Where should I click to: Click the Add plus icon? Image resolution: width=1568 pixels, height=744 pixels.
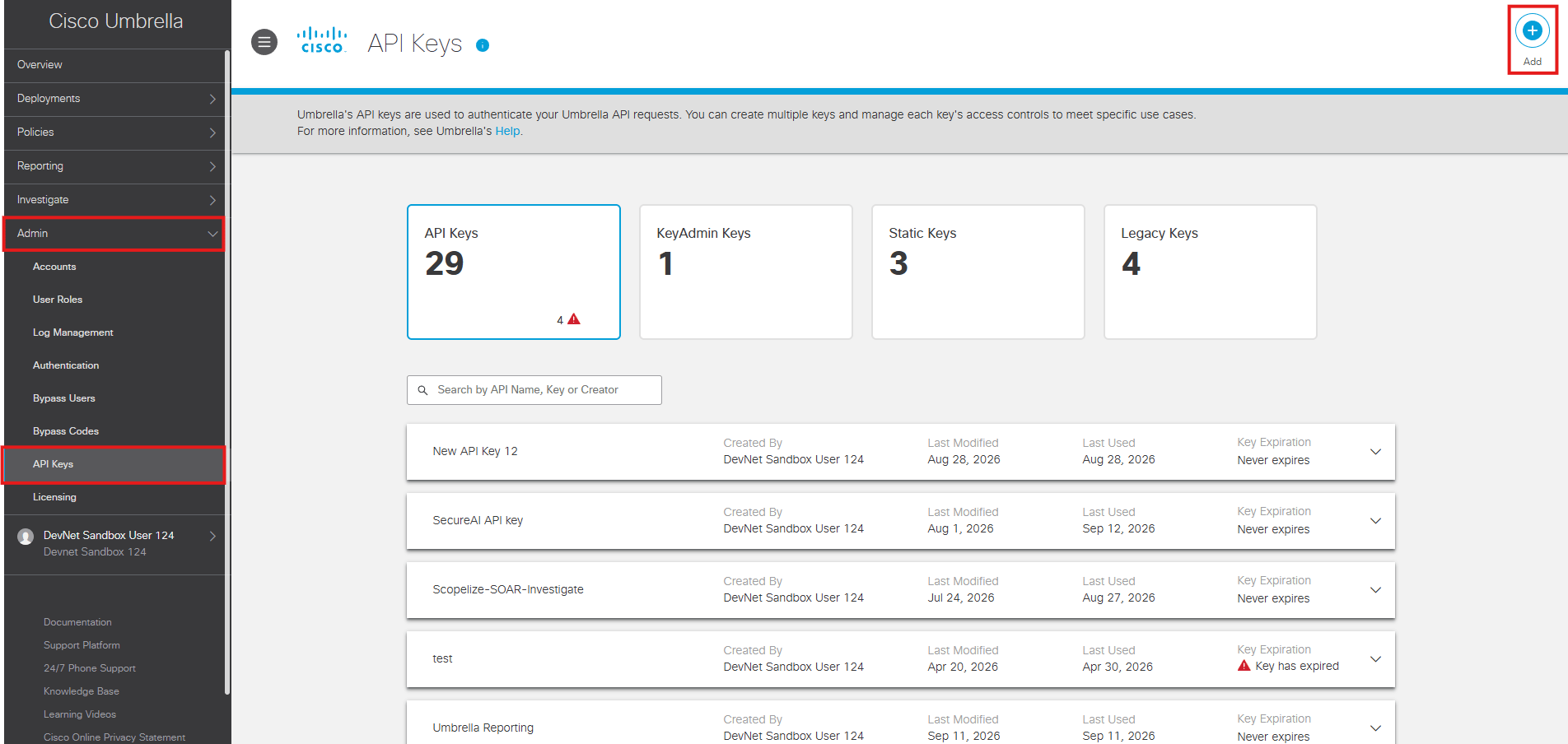[1532, 31]
